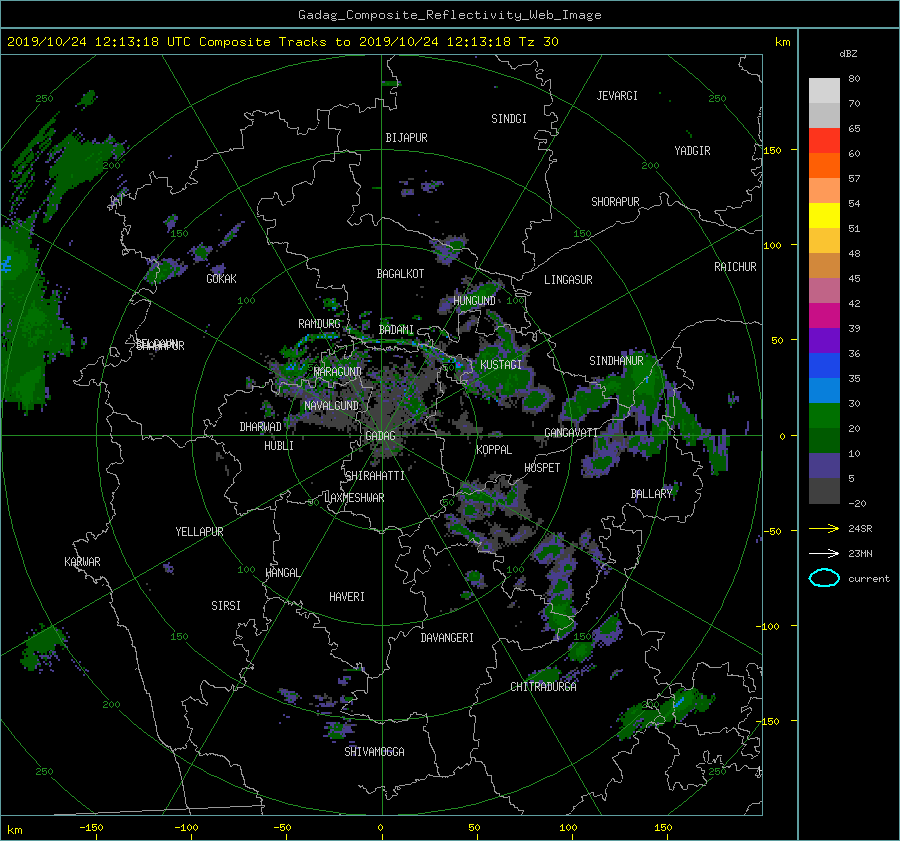Click the '-20' dBZ scale value

click(x=857, y=503)
